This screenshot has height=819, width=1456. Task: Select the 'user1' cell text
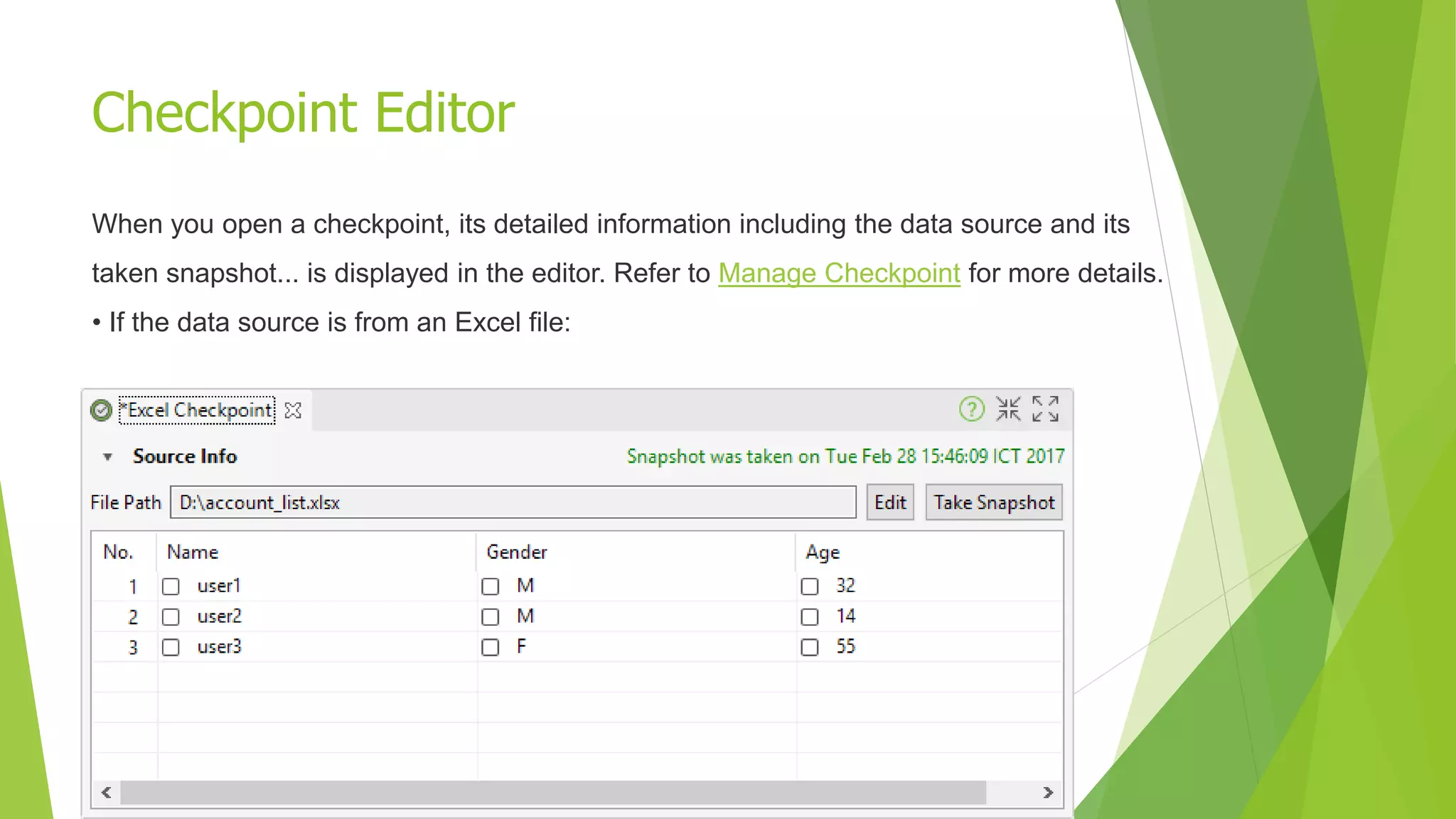pyautogui.click(x=219, y=586)
